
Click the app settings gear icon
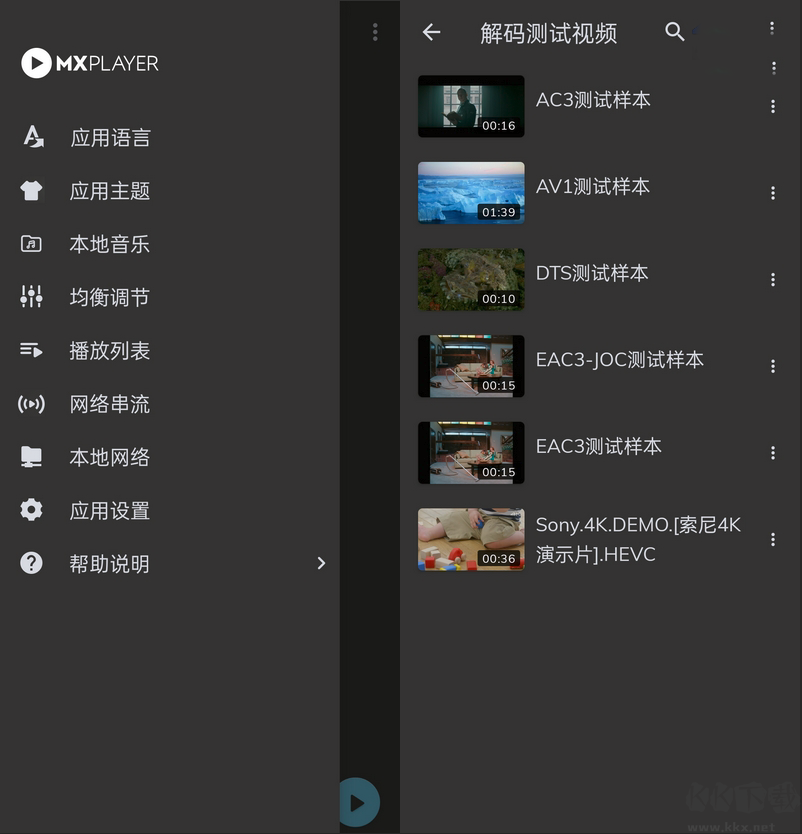(31, 510)
